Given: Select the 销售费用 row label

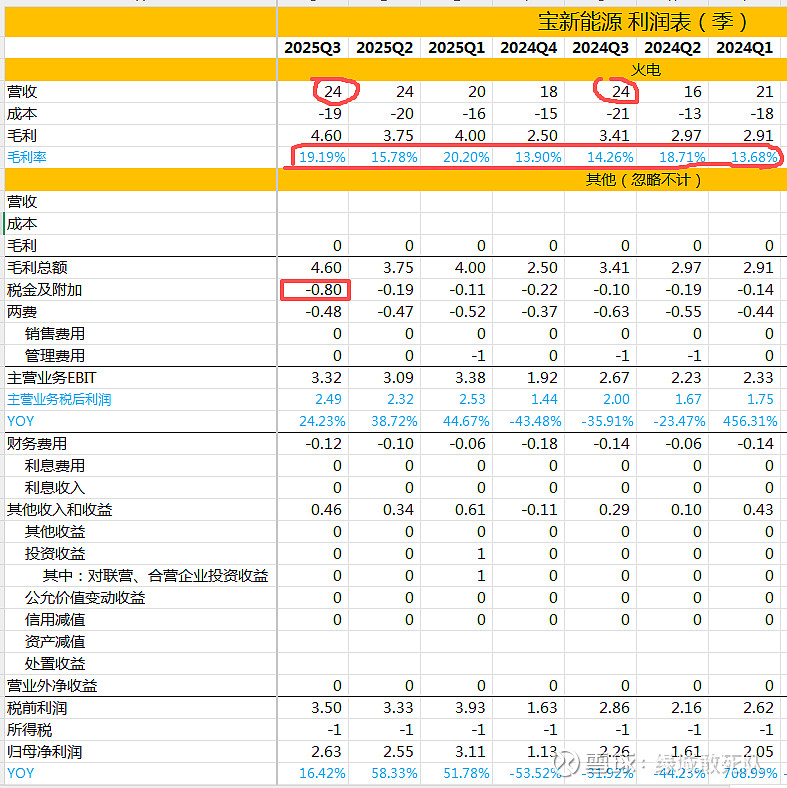Looking at the screenshot, I should coord(55,334).
